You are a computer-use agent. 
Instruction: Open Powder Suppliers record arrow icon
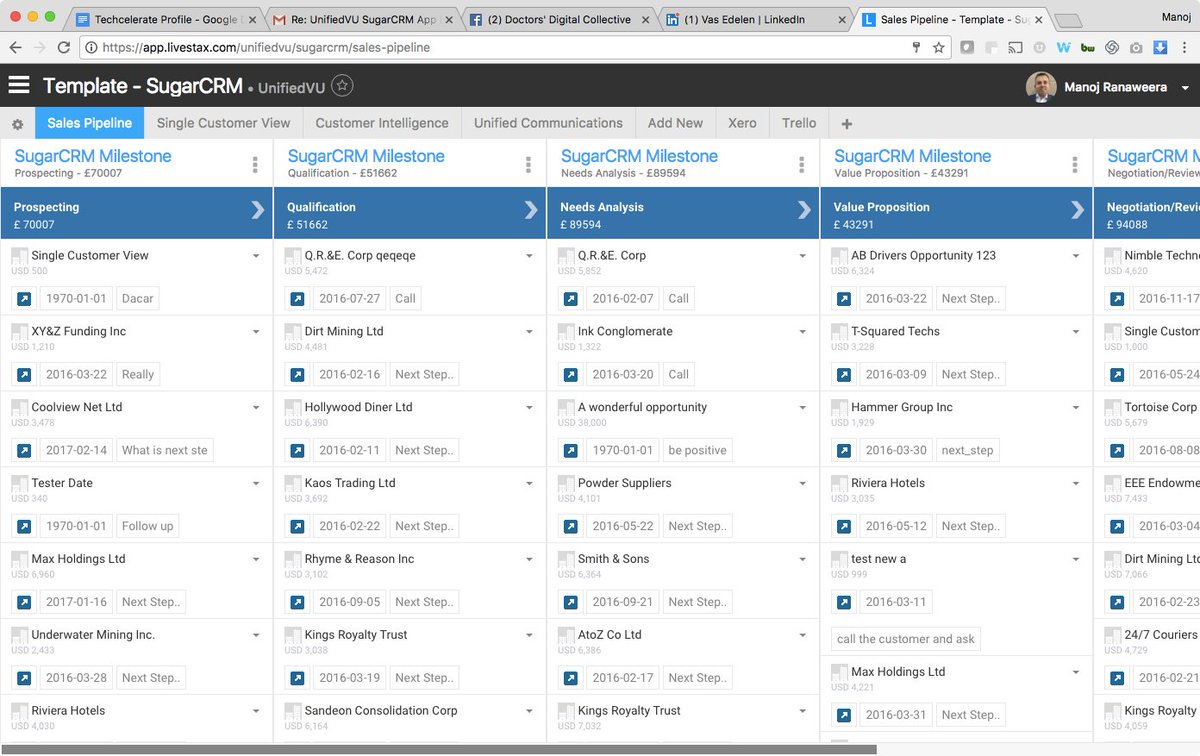(570, 526)
